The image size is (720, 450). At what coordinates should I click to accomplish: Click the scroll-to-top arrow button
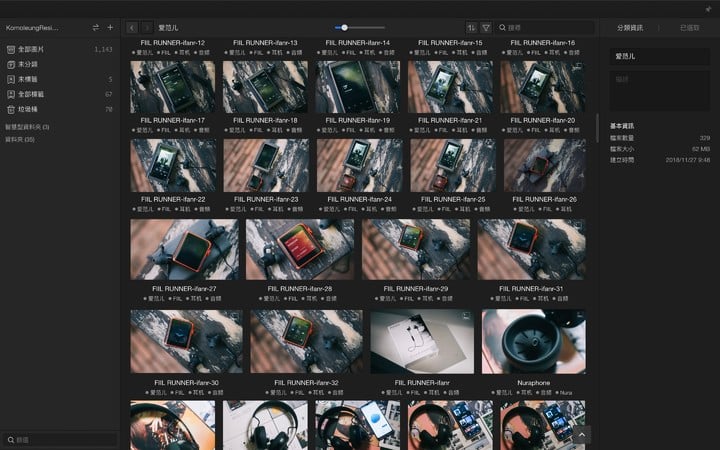pyautogui.click(x=582, y=434)
